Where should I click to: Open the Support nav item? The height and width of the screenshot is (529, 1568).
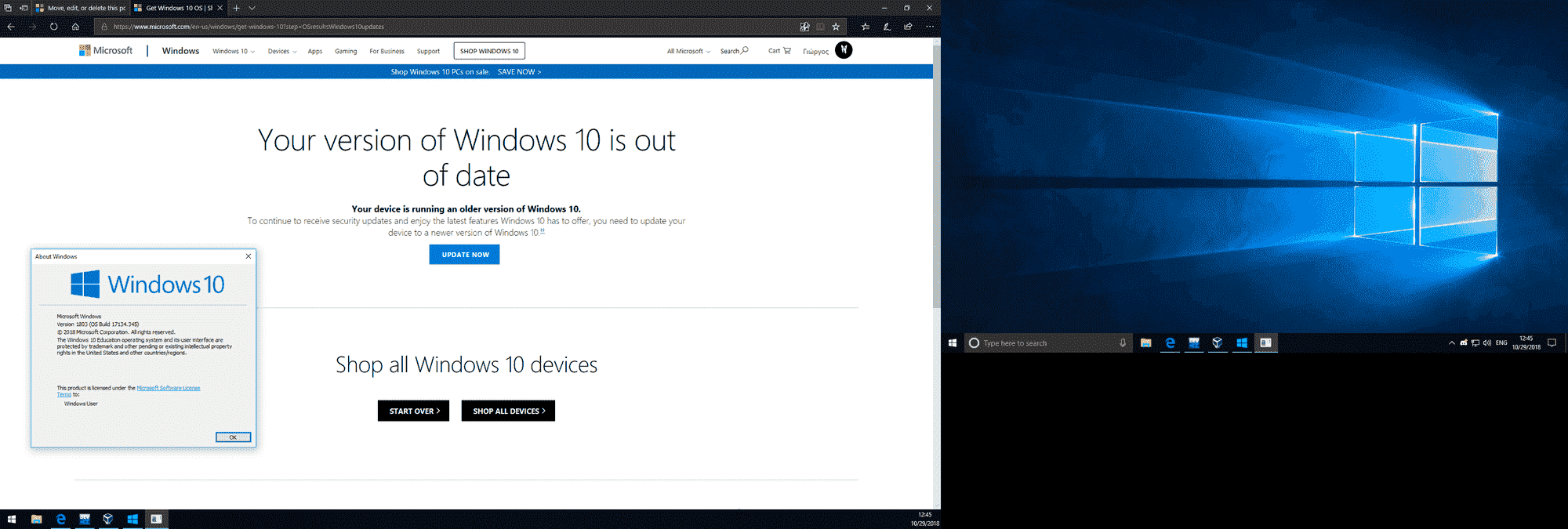click(428, 52)
